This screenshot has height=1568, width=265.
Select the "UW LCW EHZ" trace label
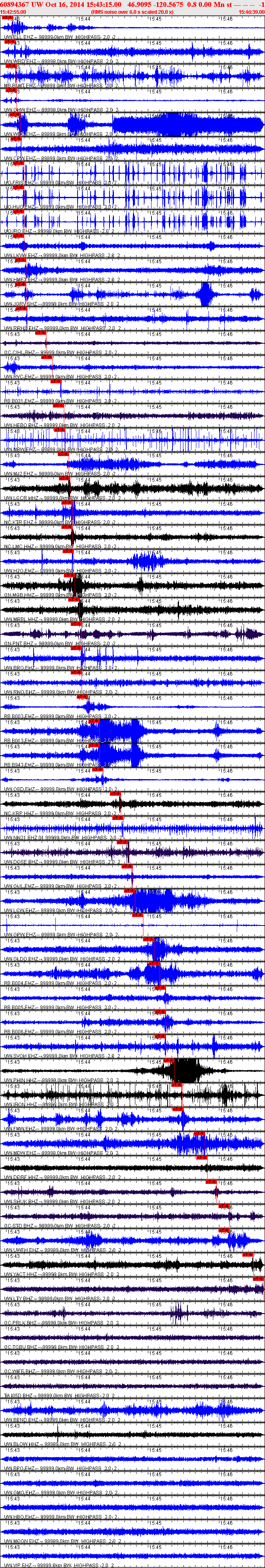(x=61, y=911)
